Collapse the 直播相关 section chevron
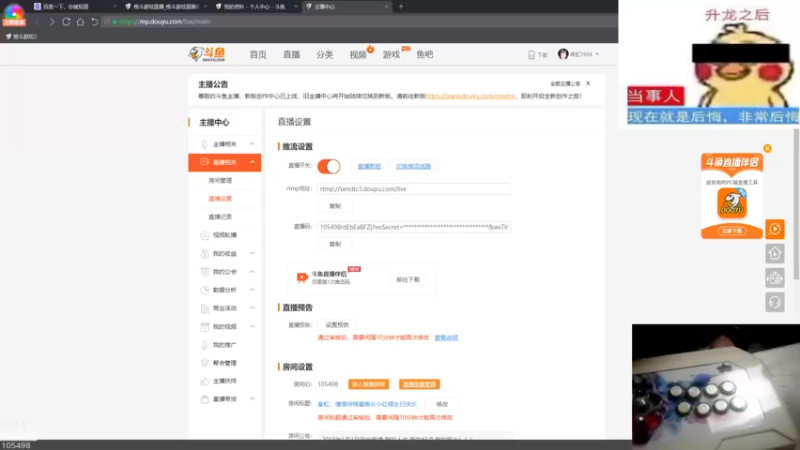800x450 pixels. click(x=252, y=162)
